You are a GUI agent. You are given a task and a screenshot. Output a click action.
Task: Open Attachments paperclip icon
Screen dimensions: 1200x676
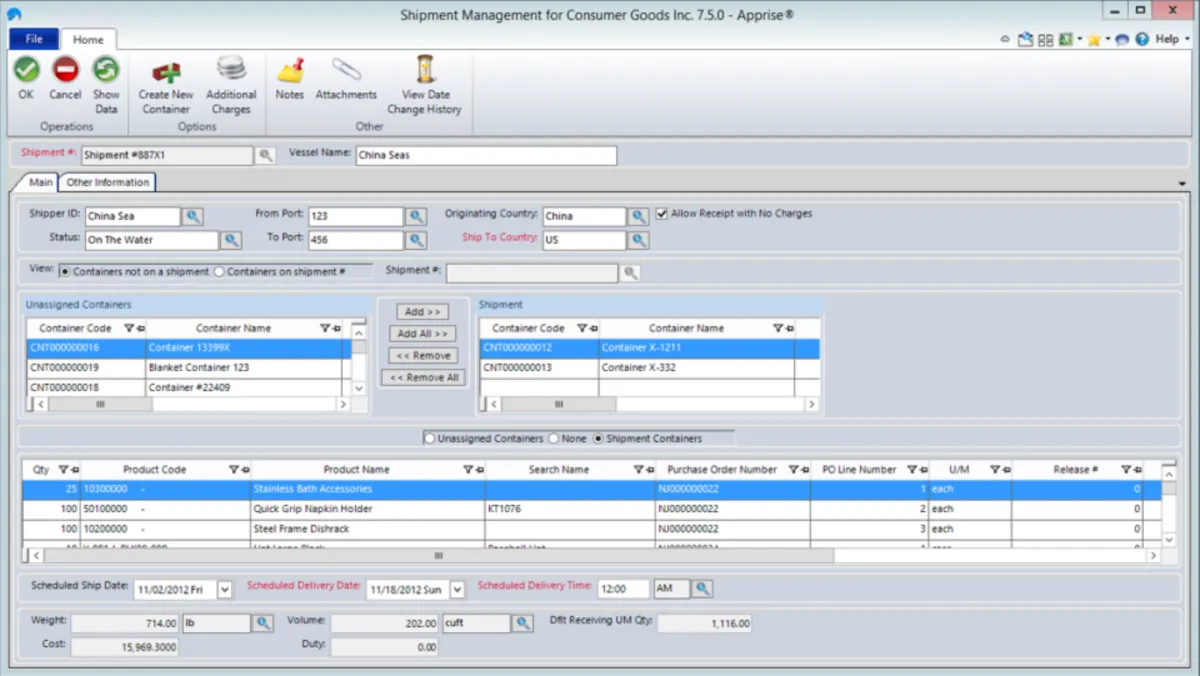(x=346, y=70)
